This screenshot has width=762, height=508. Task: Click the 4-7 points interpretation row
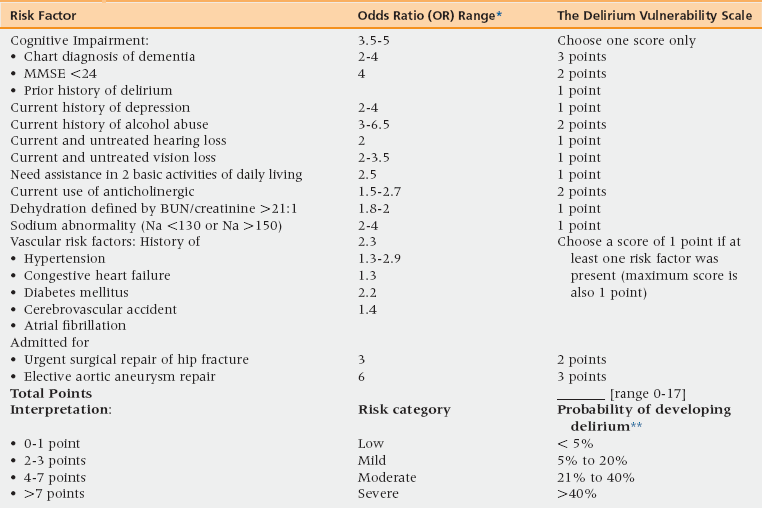[54, 477]
